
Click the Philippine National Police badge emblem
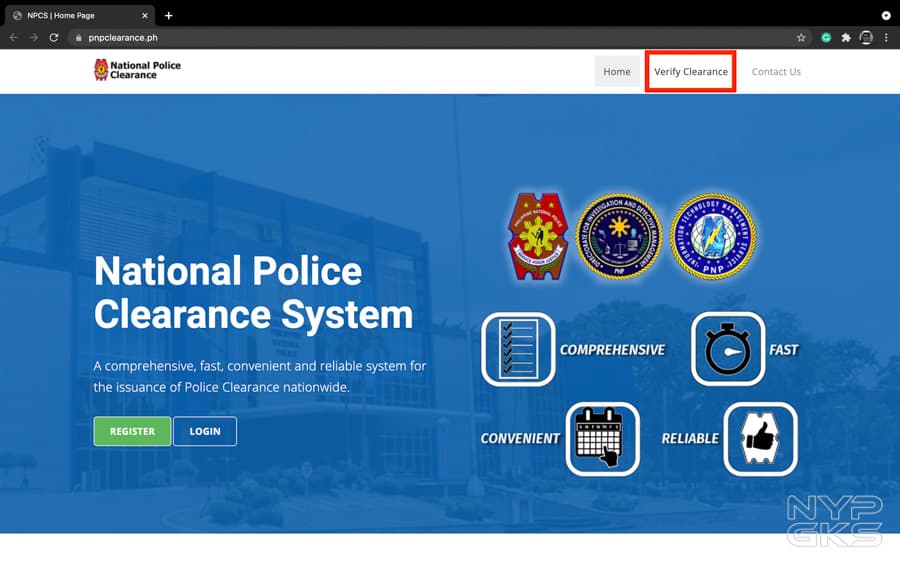[539, 235]
